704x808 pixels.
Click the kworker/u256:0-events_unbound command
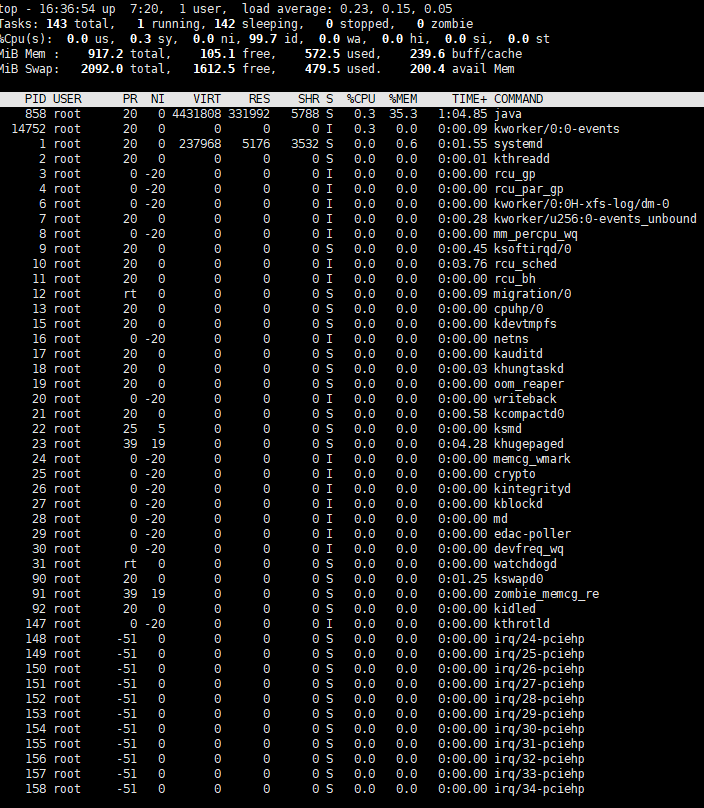[x=595, y=219]
